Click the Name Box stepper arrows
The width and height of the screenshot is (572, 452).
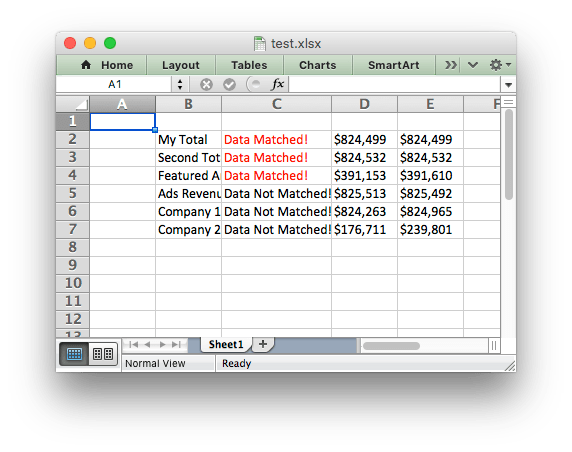point(180,85)
